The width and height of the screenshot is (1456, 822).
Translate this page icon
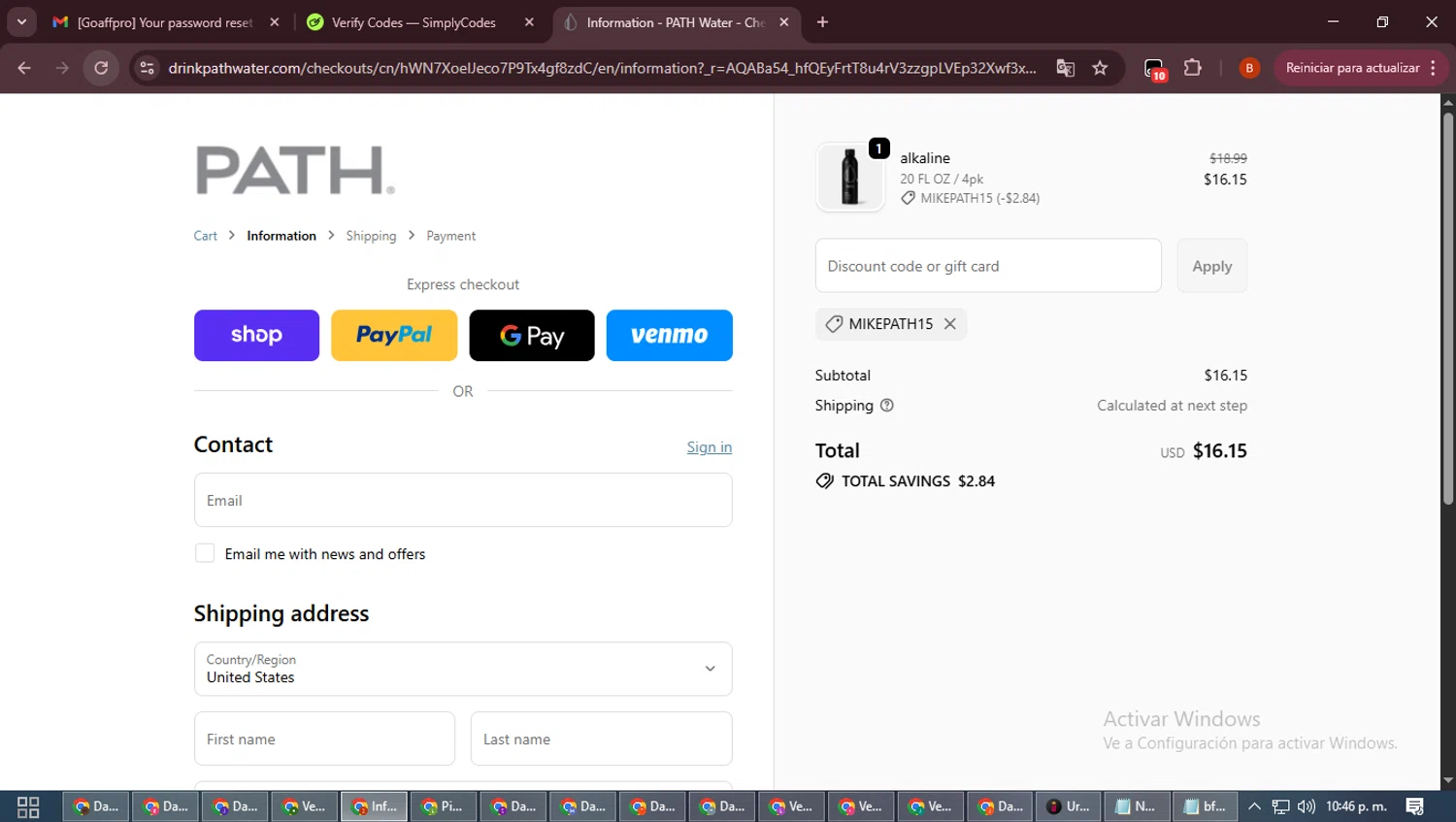tap(1066, 68)
